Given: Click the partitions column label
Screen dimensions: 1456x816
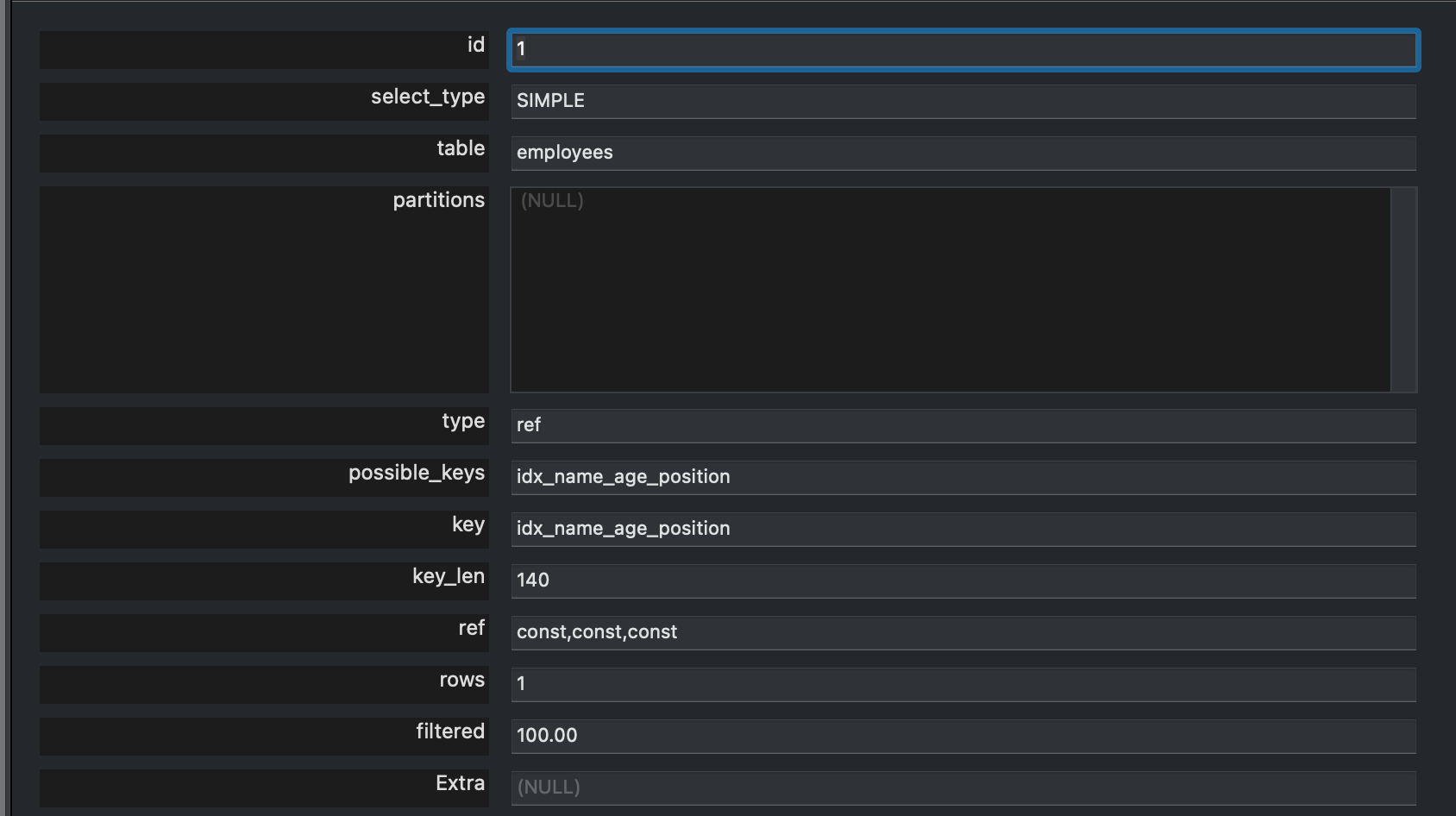Looking at the screenshot, I should tap(438, 200).
